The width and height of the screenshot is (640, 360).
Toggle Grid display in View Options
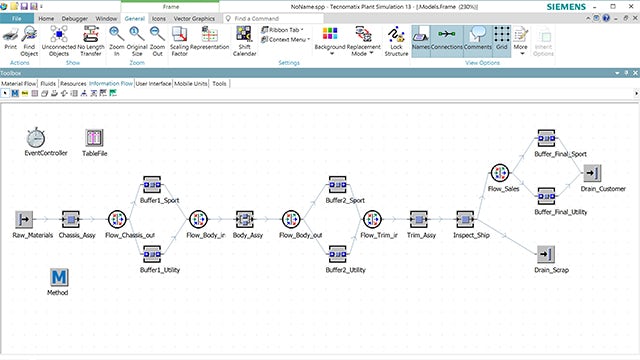502,41
